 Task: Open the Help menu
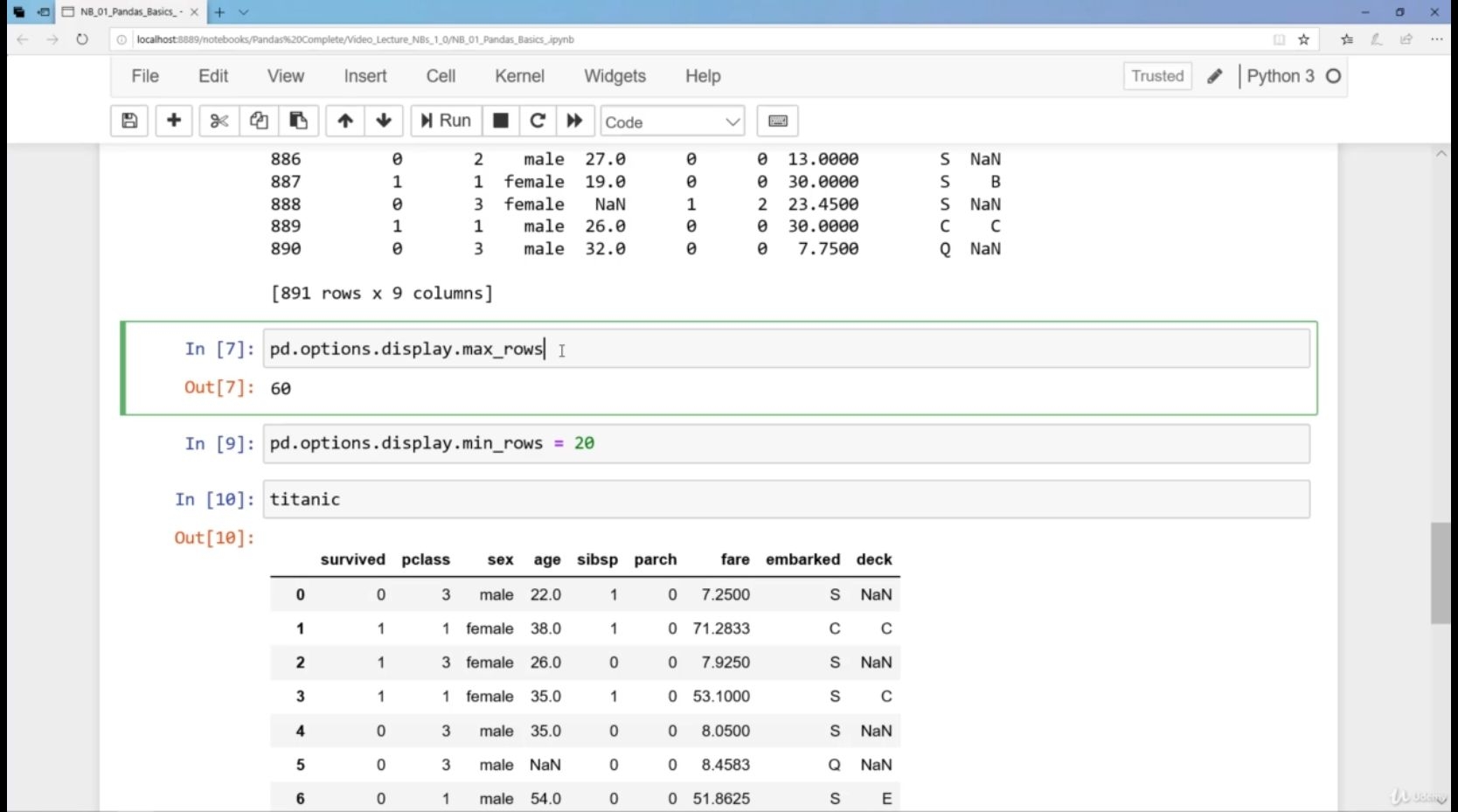click(703, 76)
